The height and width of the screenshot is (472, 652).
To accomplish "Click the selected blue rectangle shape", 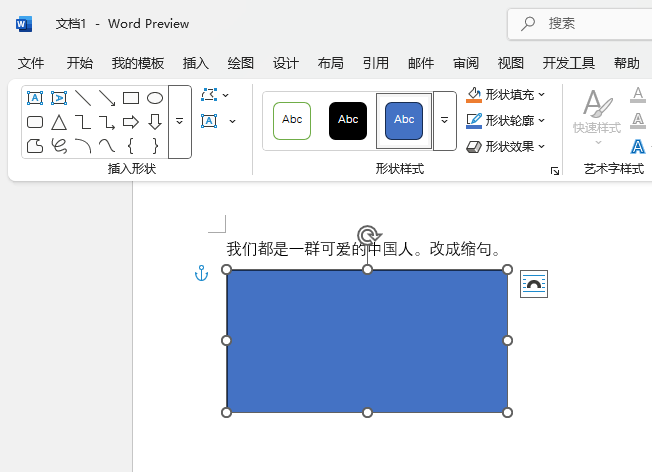I will [x=367, y=341].
